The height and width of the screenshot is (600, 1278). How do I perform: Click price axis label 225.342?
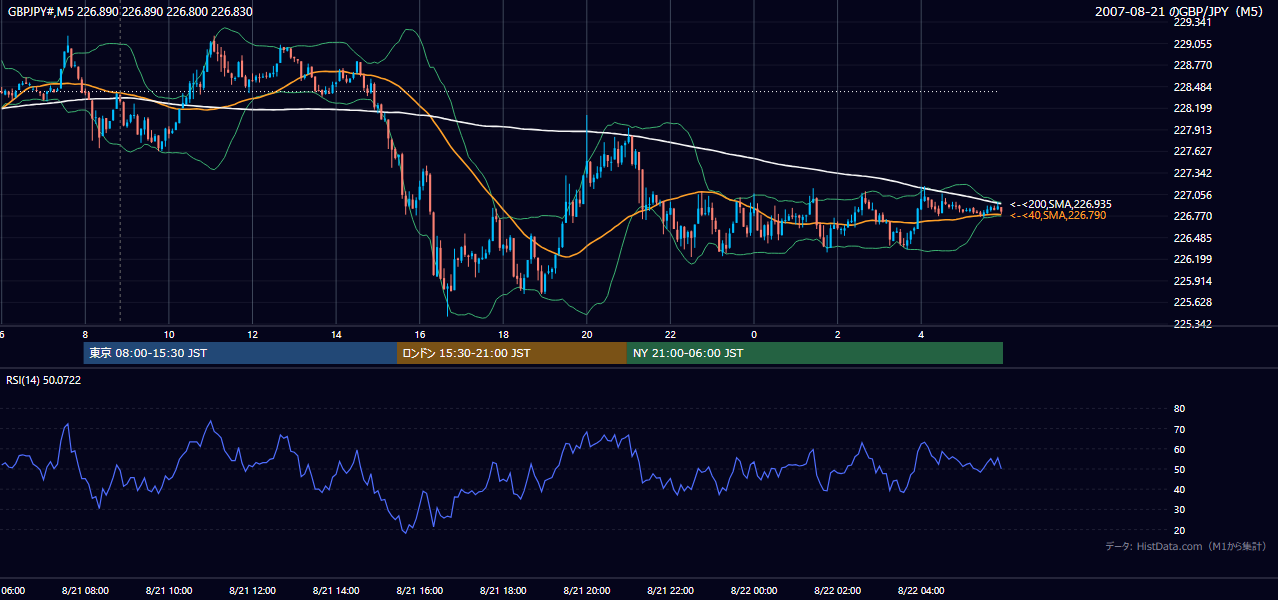click(1192, 324)
